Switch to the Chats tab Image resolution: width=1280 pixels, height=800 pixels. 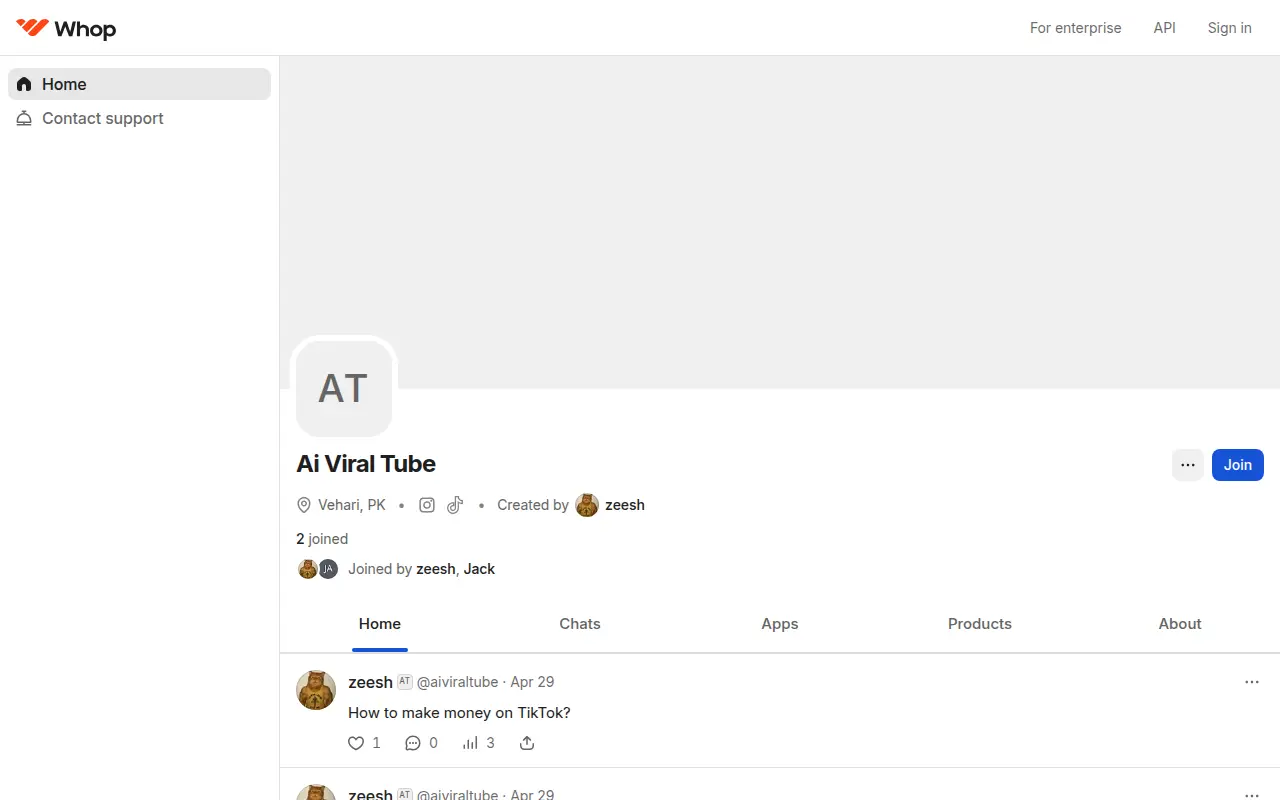pos(580,624)
